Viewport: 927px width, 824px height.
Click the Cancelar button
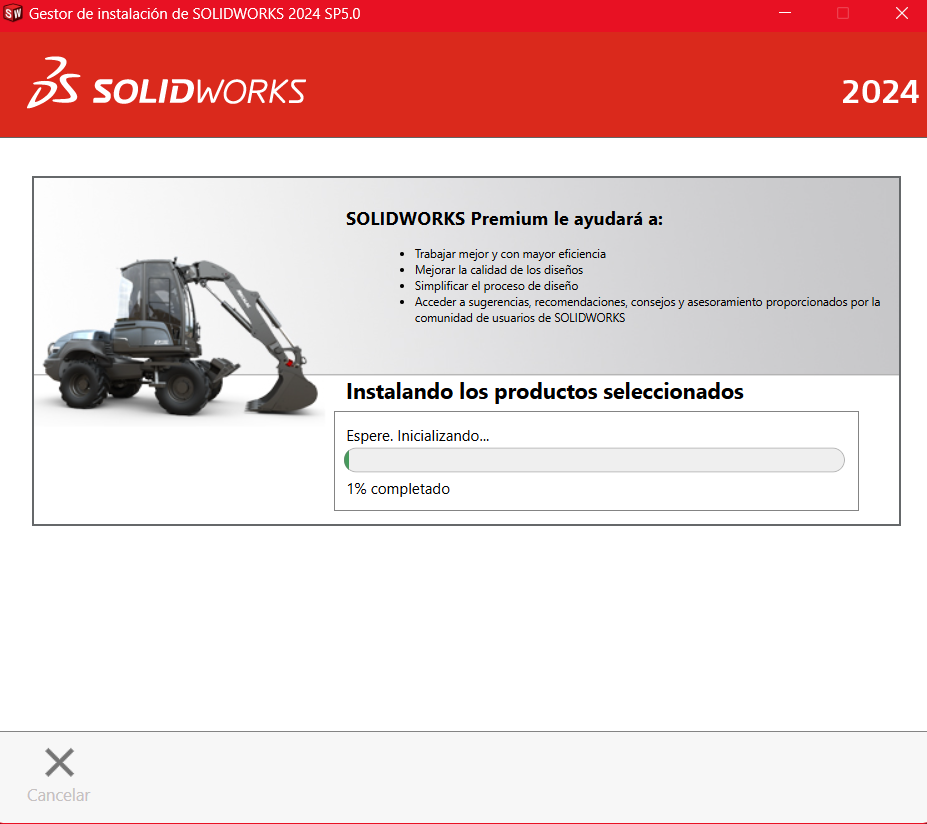click(x=59, y=776)
